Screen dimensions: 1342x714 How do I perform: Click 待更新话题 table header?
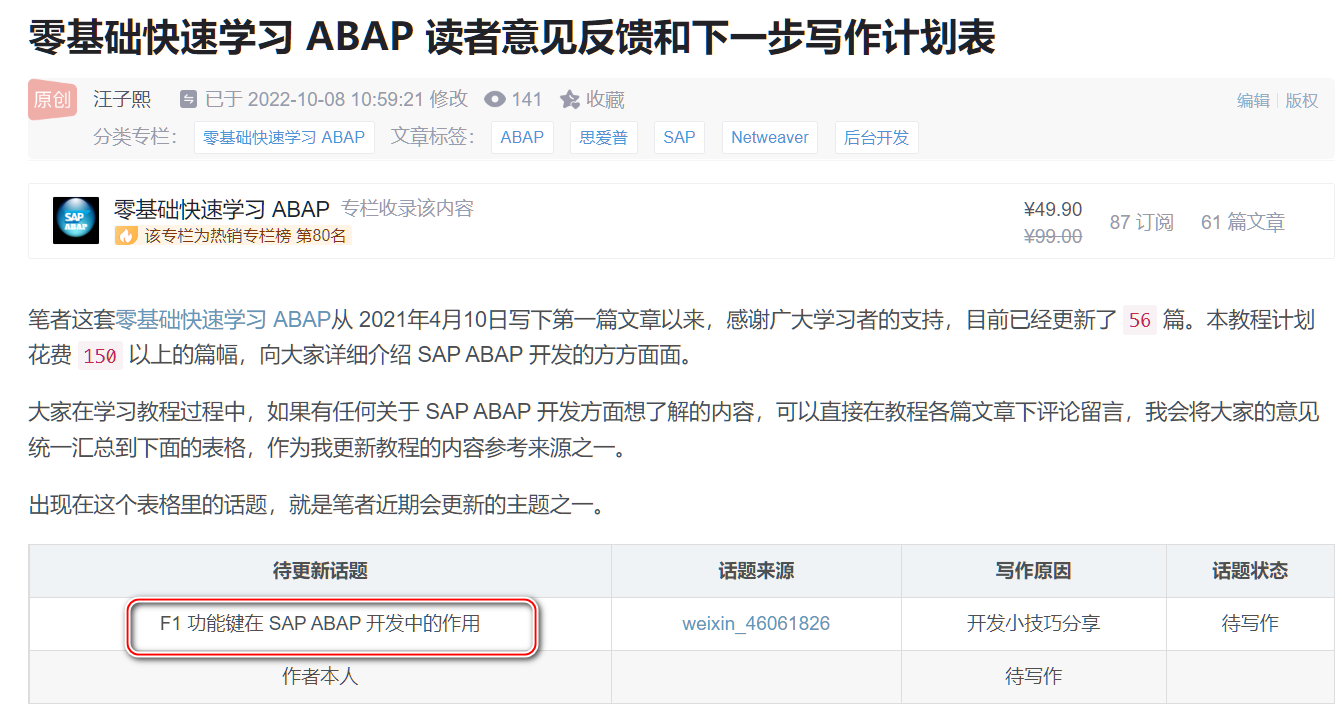tap(320, 571)
